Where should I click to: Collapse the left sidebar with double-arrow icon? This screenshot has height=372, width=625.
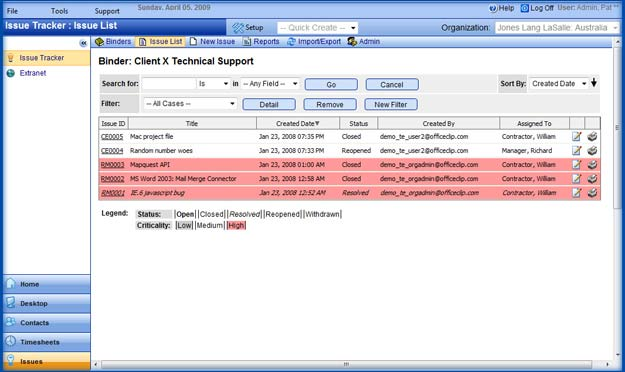coord(83,43)
